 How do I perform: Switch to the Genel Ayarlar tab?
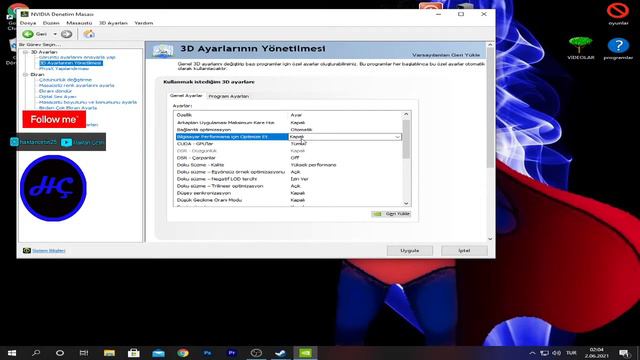[186, 96]
